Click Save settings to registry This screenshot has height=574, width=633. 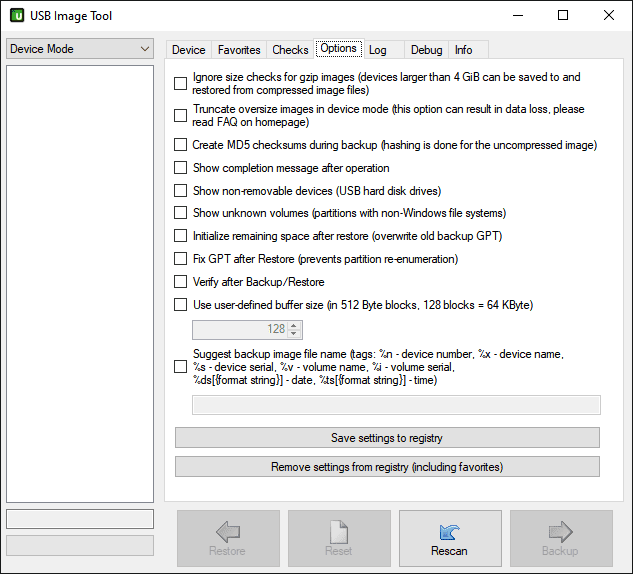coord(387,438)
